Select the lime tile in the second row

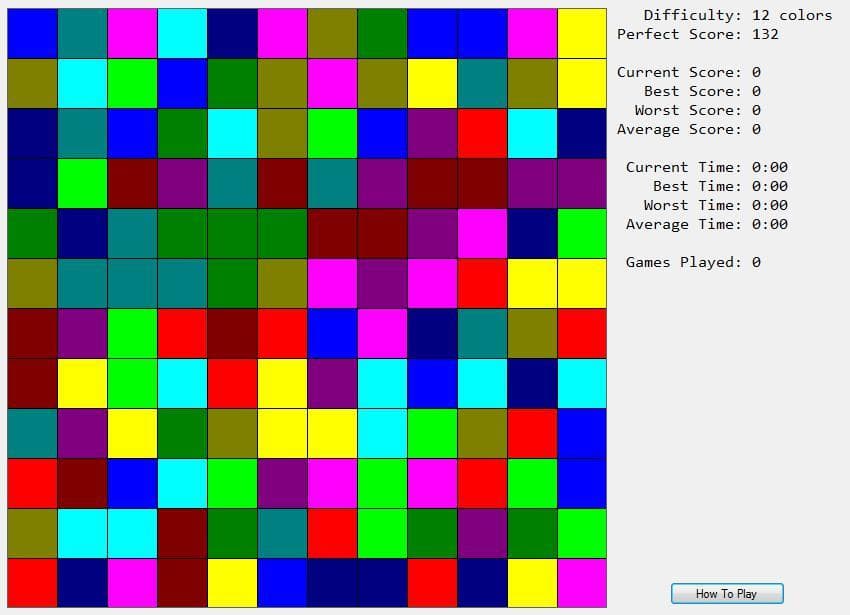[x=132, y=84]
